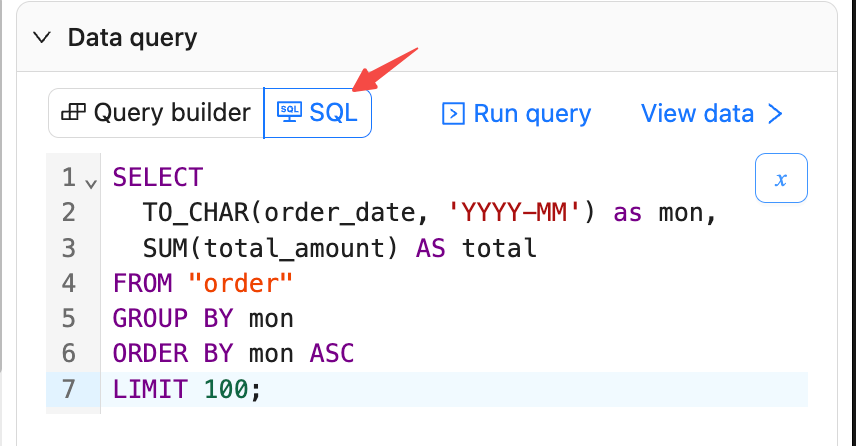
Task: Click the Query builder blocks icon
Action: 73,113
